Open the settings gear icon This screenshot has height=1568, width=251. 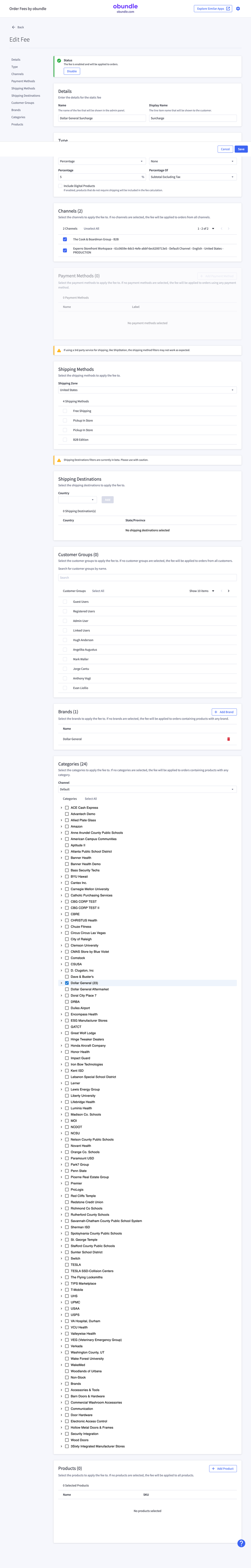point(238,9)
